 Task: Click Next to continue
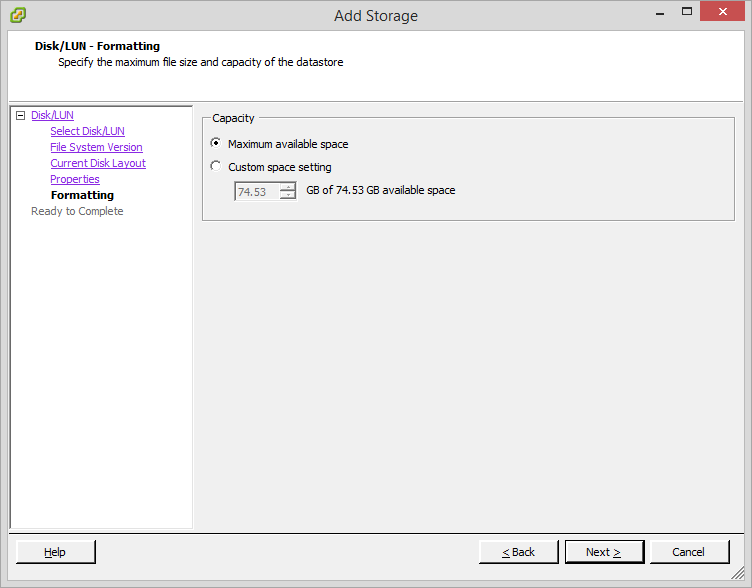[603, 552]
